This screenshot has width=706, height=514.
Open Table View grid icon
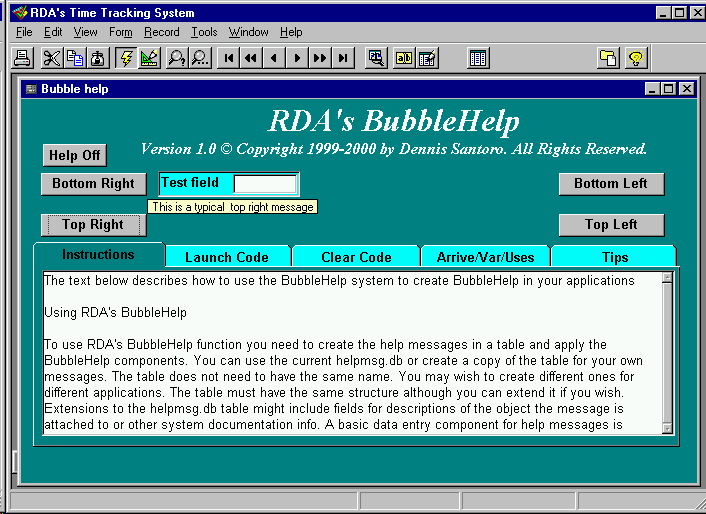tap(478, 58)
